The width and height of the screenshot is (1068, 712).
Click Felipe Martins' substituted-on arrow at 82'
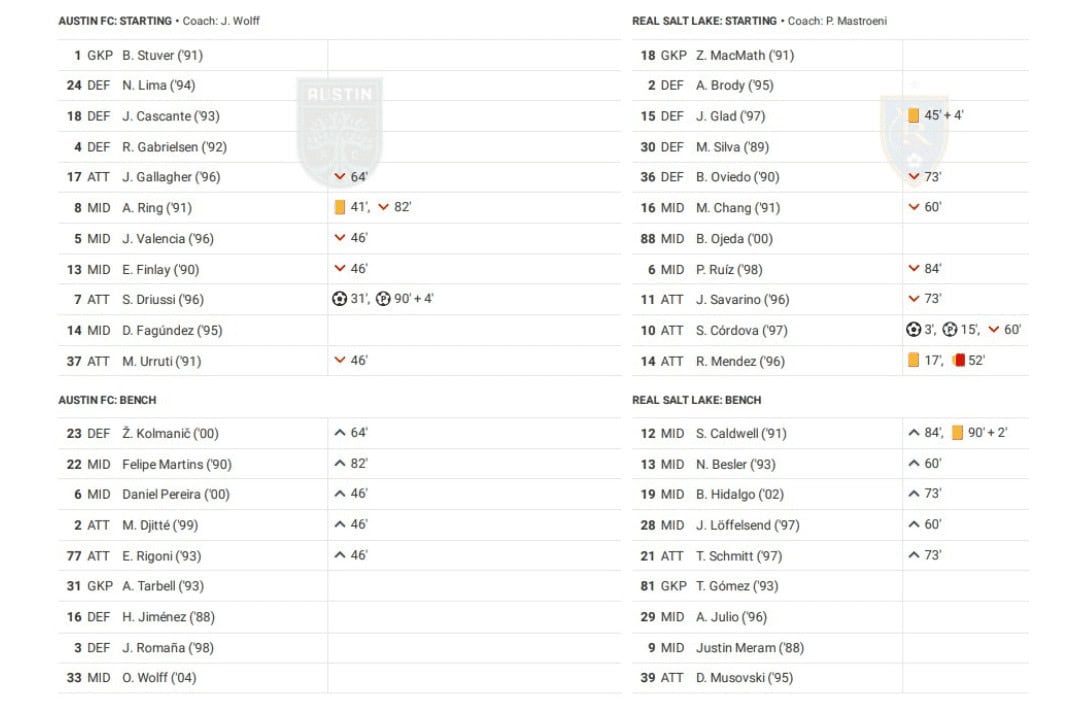tap(340, 464)
